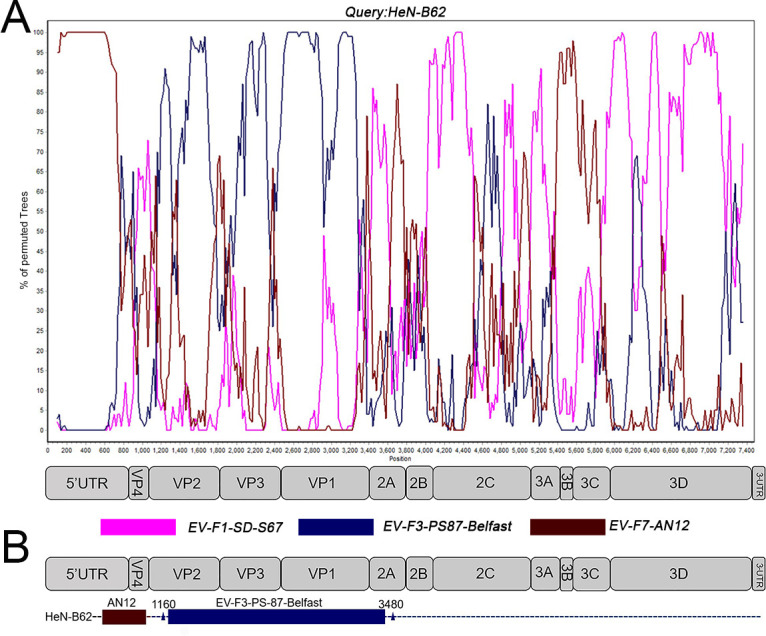
Task: Click the navy EV-F3-PS87-Belfast legend swatch
Action: (336, 527)
